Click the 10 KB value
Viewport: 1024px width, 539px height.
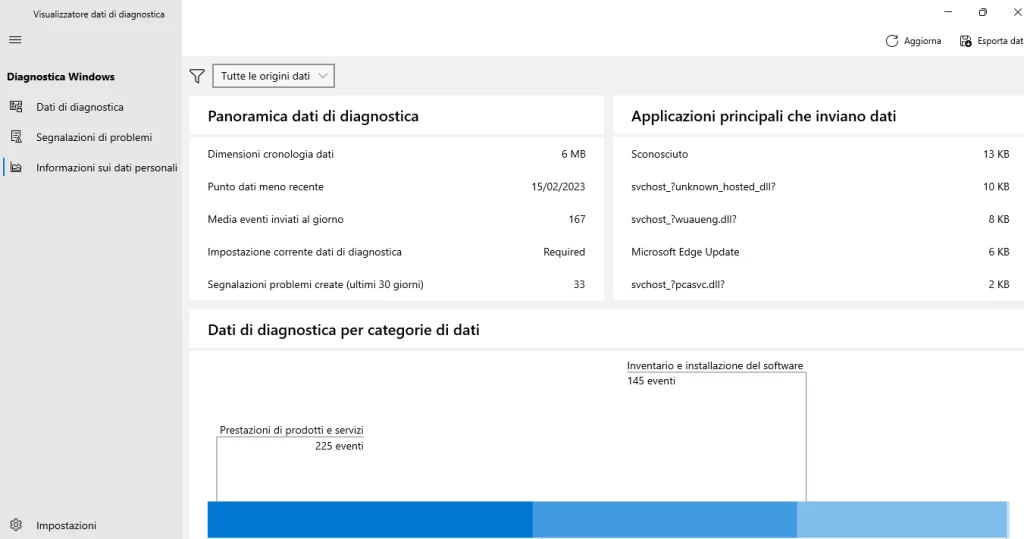click(996, 187)
